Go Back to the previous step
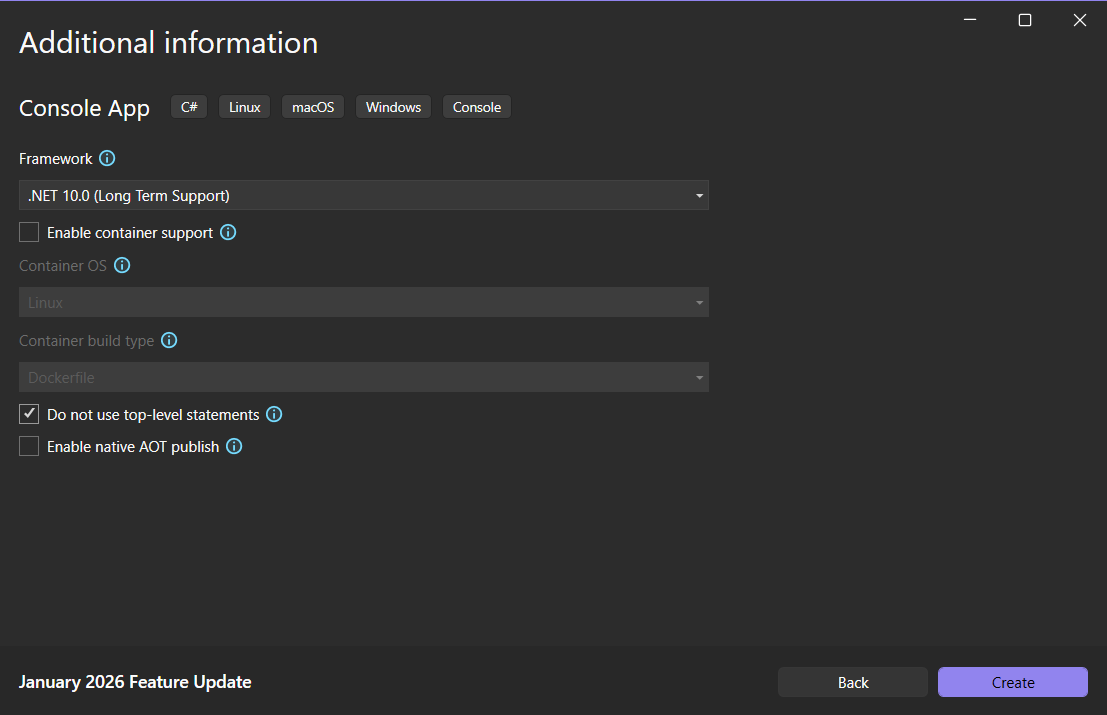This screenshot has height=715, width=1107. pyautogui.click(x=853, y=682)
